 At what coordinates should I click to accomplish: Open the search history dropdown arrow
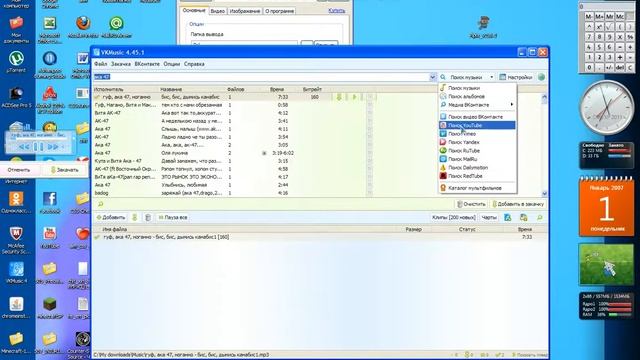click(433, 77)
